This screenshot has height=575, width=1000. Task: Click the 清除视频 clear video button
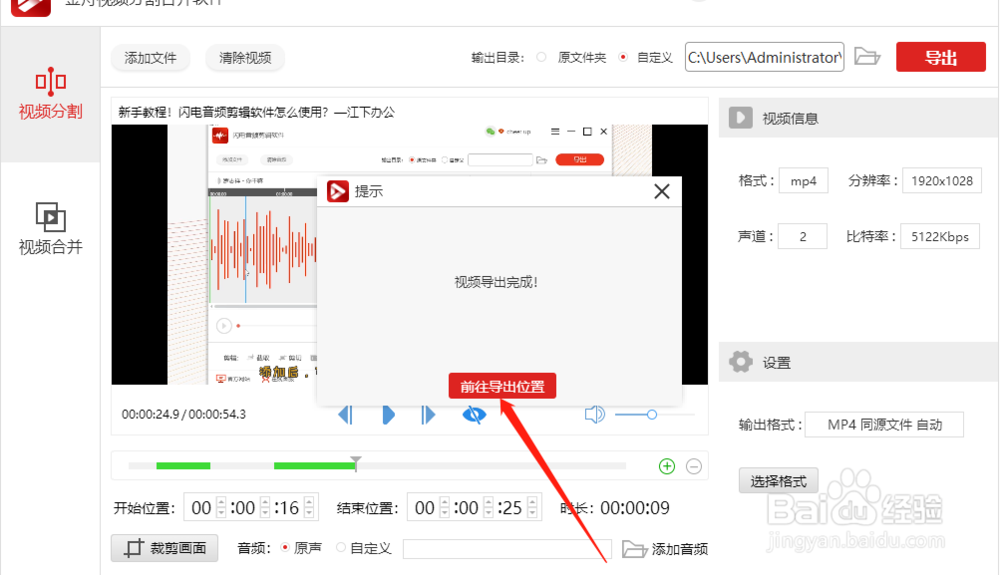click(x=246, y=58)
